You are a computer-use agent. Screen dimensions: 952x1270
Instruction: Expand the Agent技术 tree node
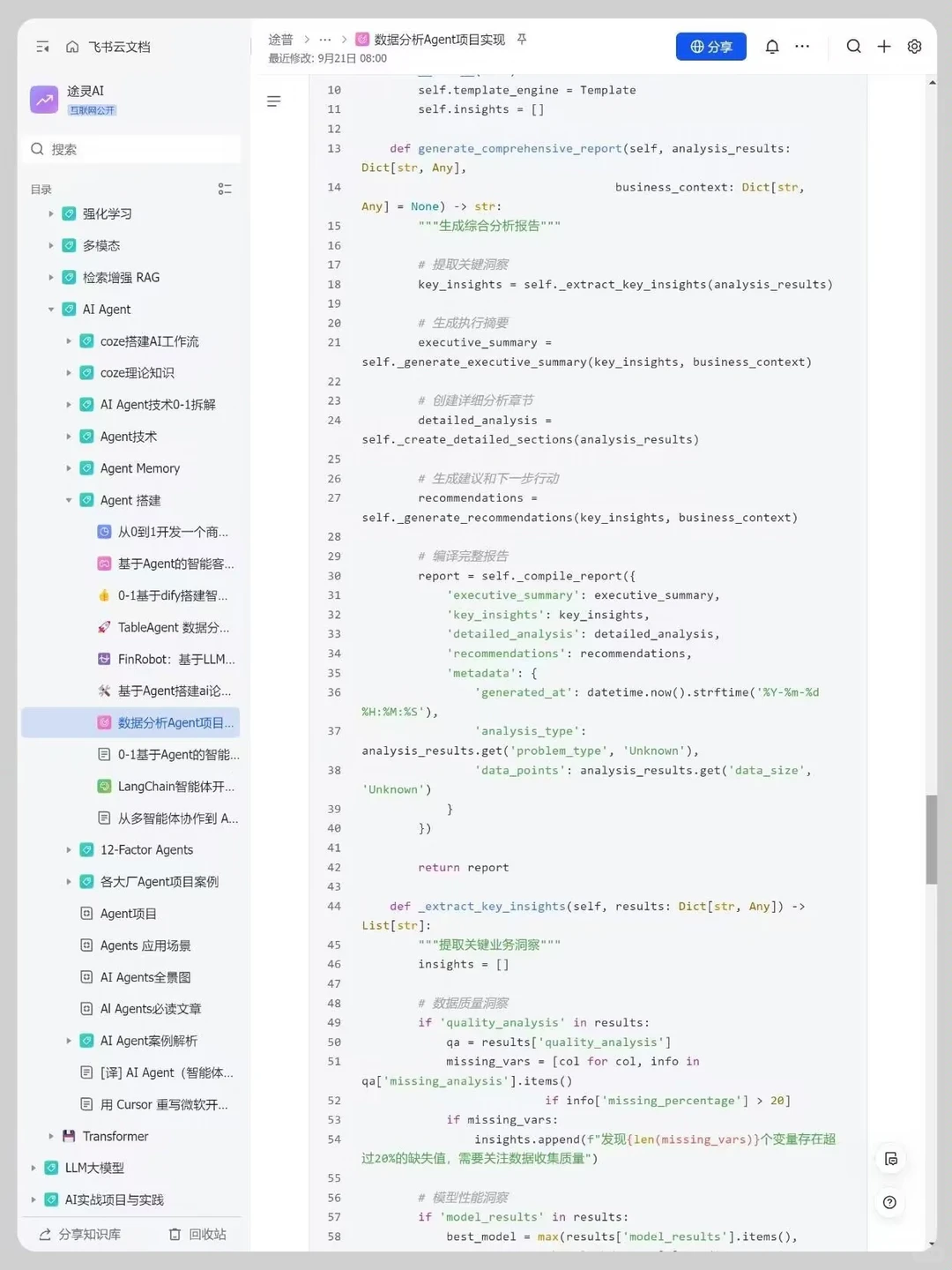(x=69, y=437)
